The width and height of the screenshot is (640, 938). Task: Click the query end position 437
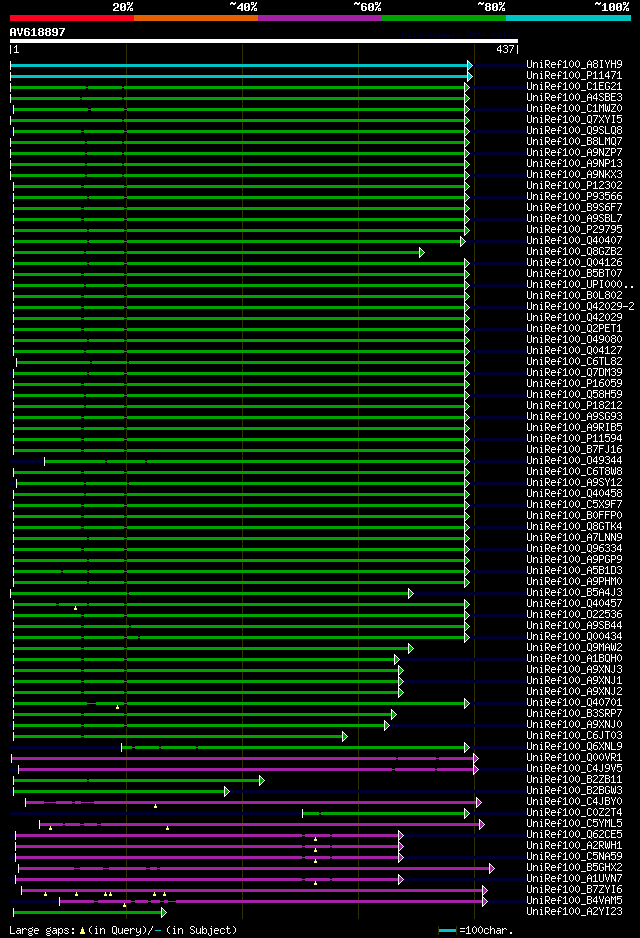505,50
